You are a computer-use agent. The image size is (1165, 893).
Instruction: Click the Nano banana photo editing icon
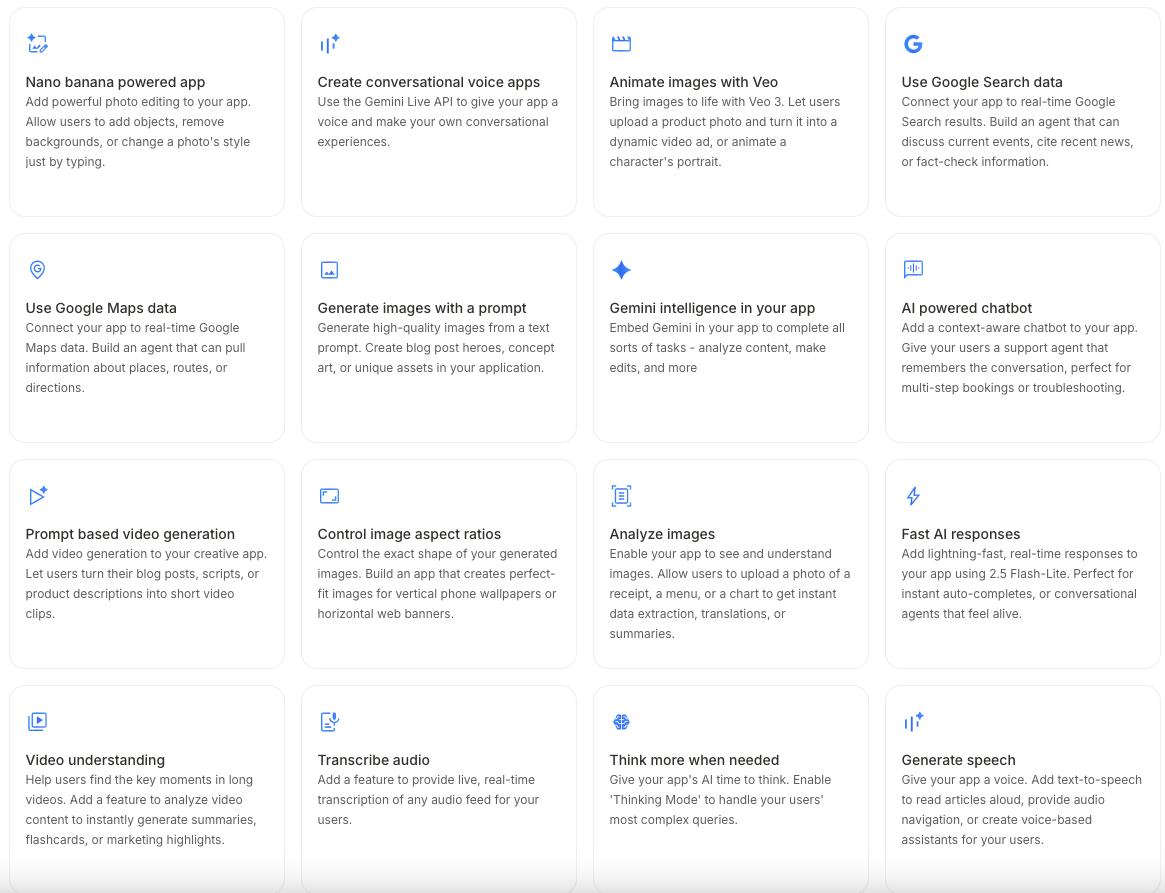tap(37, 44)
